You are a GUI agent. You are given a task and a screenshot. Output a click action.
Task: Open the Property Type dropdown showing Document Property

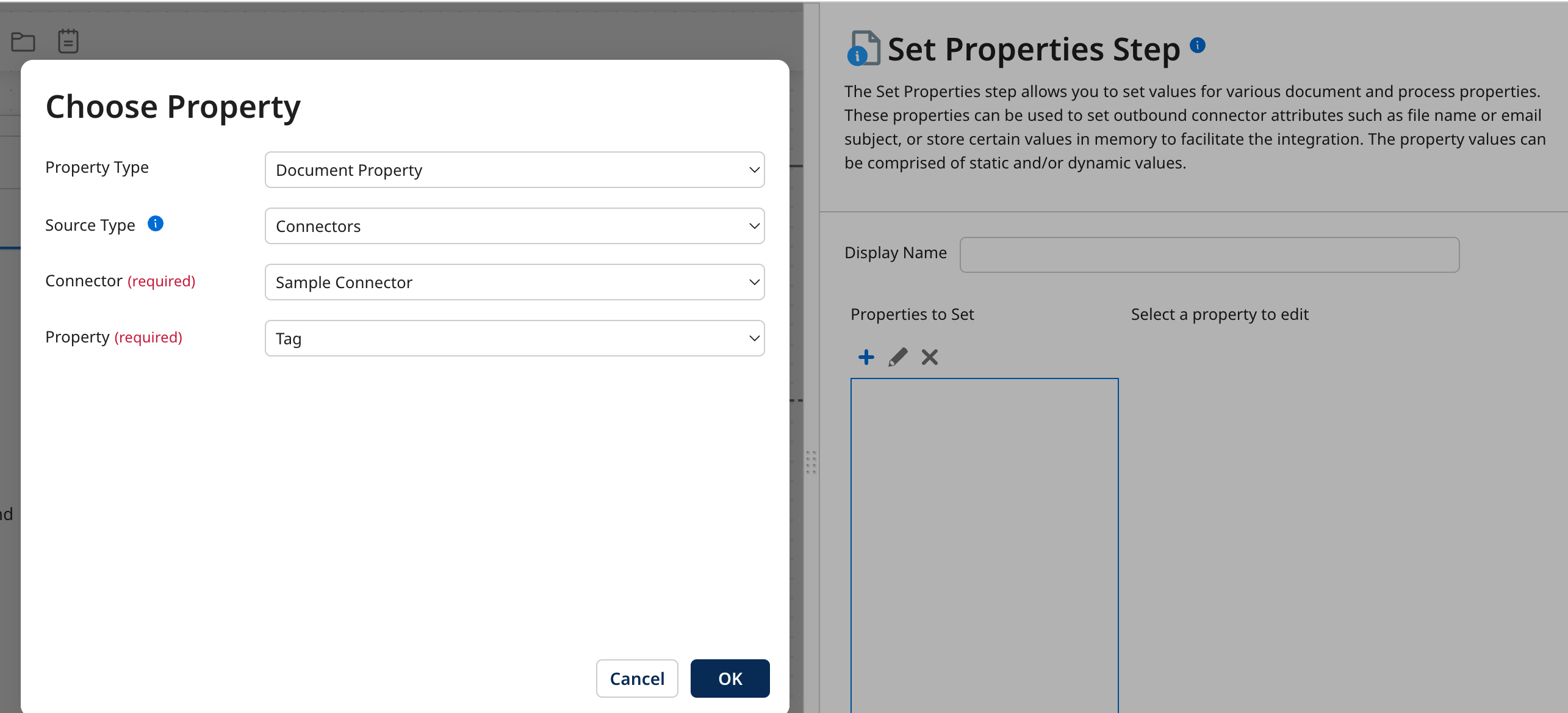click(x=514, y=170)
